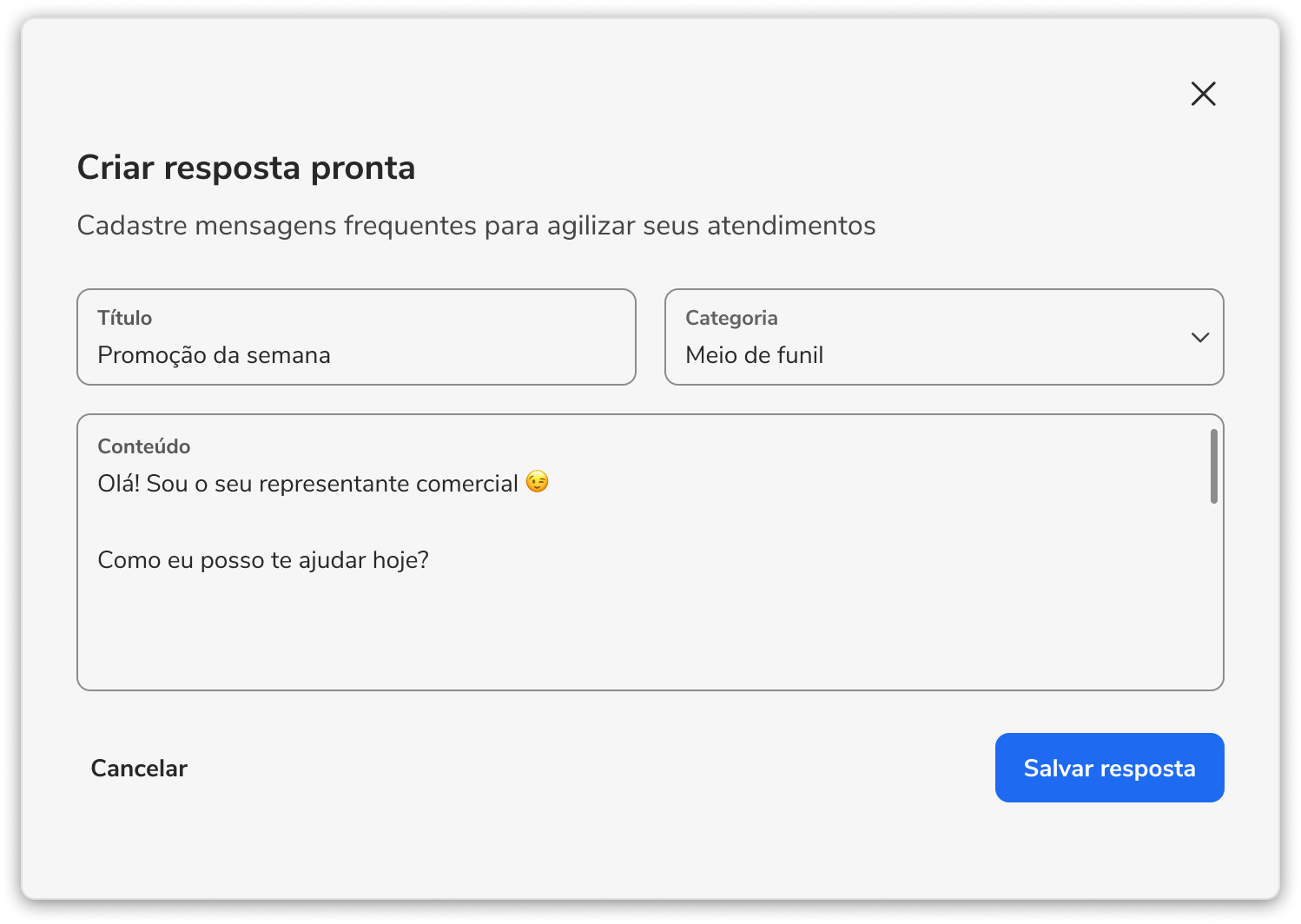Screen dimensions: 1301x924
Task: Click the 'Olá! Sou o seu representante' line
Action: point(308,484)
